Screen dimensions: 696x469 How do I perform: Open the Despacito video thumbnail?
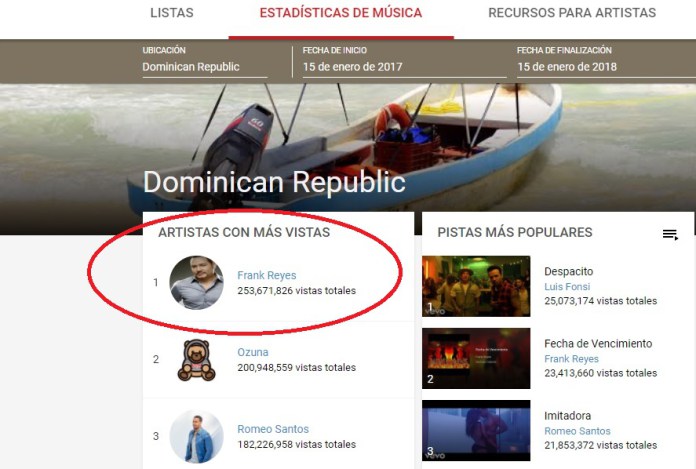tap(476, 286)
